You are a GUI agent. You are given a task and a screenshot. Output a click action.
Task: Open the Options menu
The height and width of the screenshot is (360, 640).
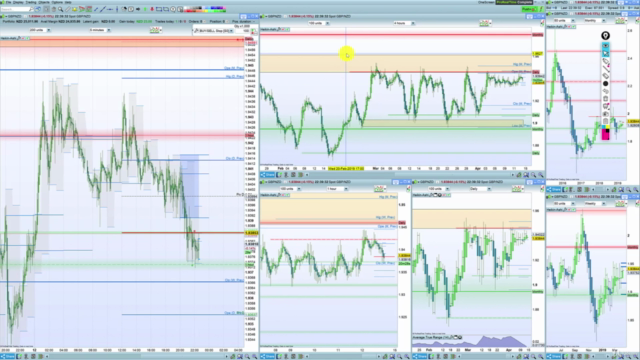[57, 2]
